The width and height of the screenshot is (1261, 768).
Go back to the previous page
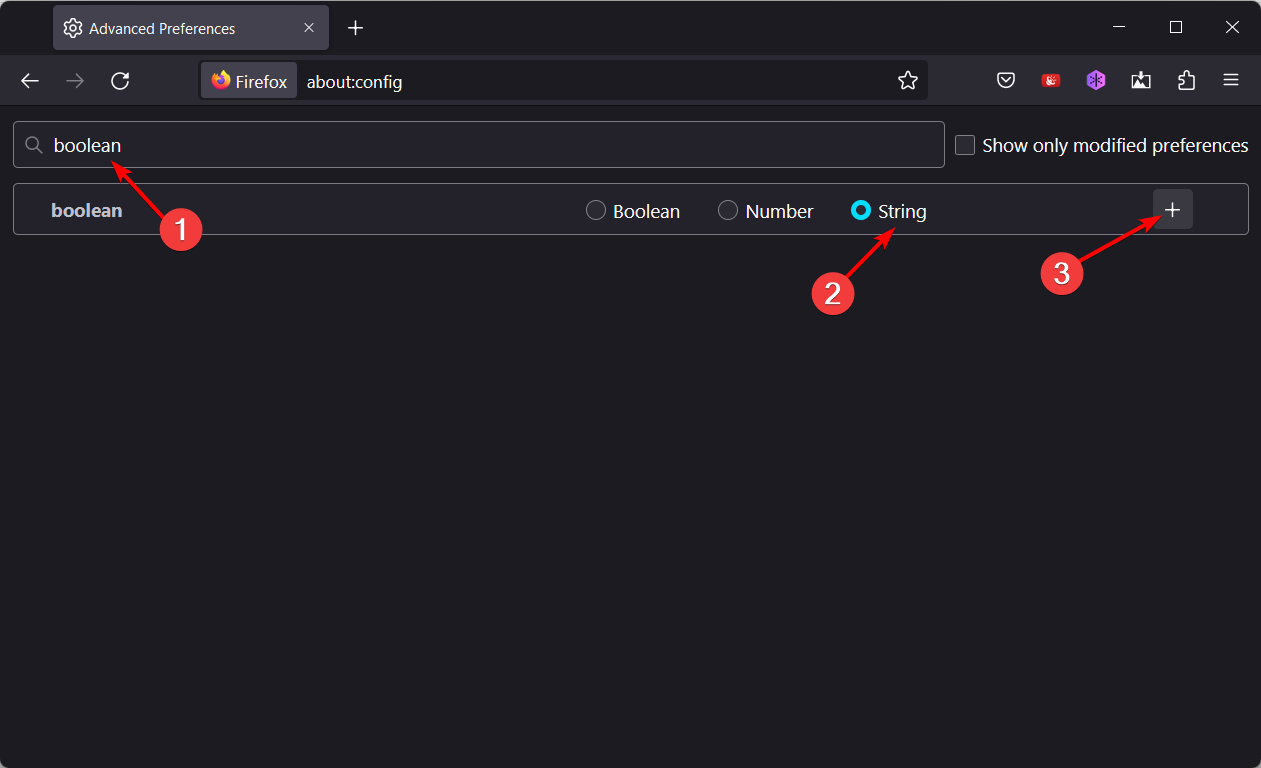30,81
